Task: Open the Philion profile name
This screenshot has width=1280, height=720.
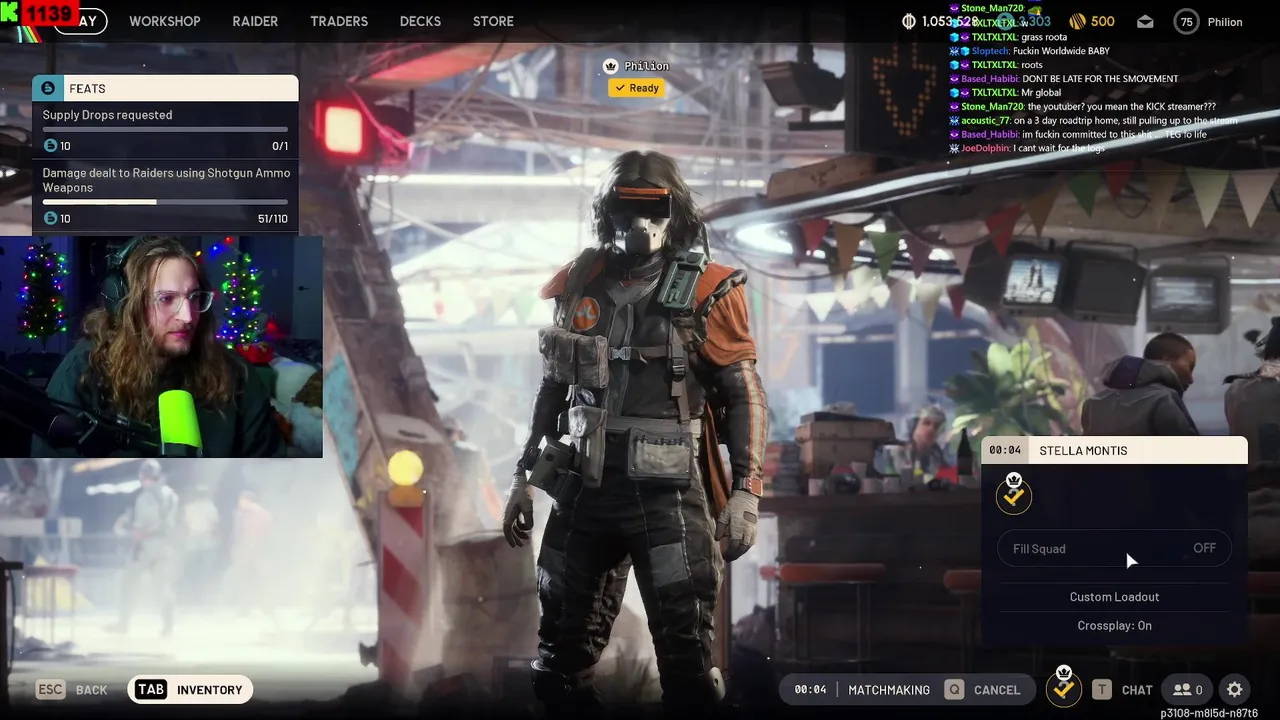Action: [1225, 22]
